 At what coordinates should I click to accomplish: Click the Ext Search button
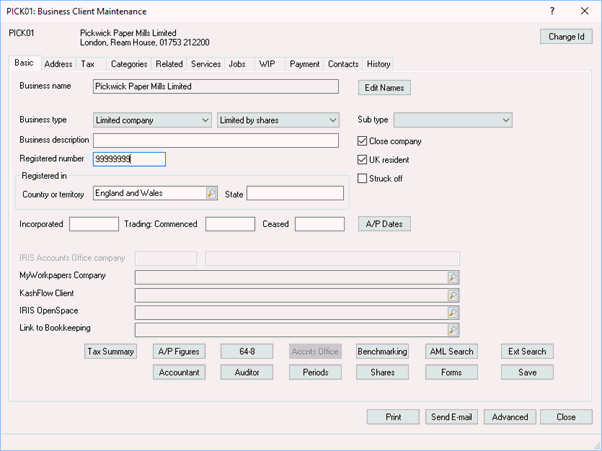(x=527, y=351)
